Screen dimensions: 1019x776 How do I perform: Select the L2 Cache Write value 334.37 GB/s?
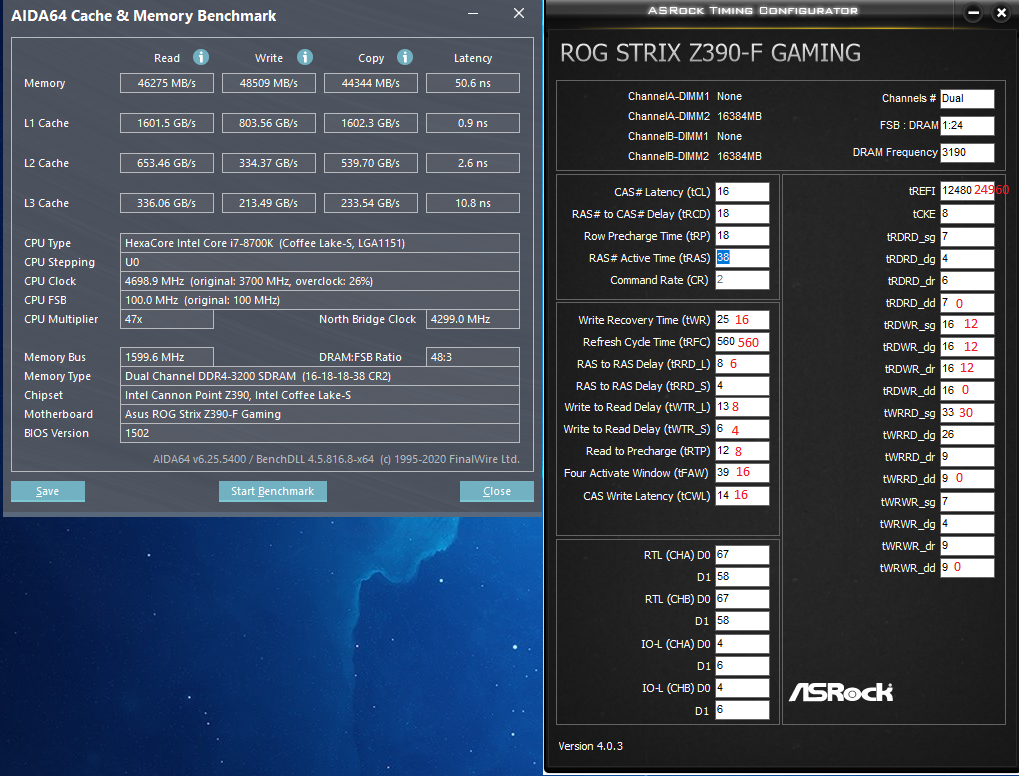268,163
